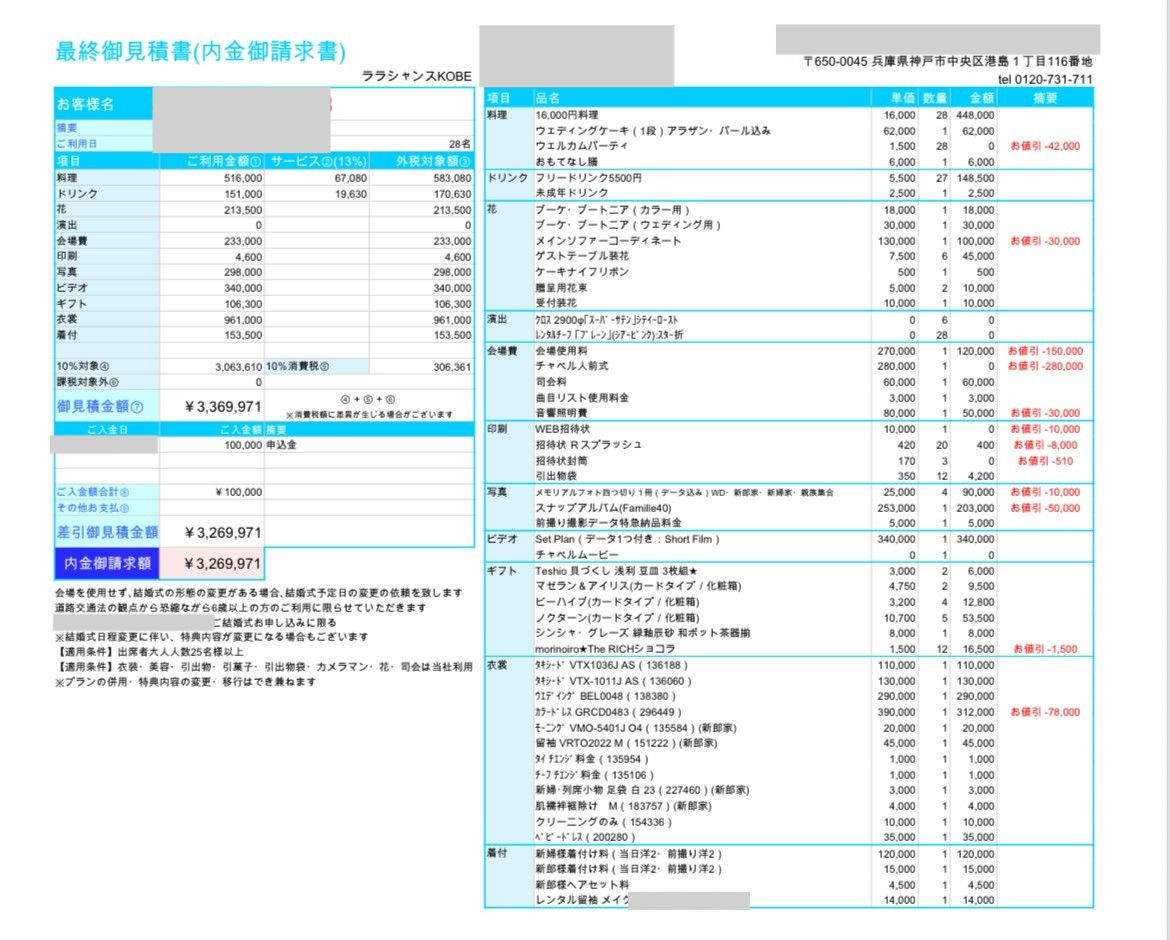1170x940 pixels.
Task: Select the フリードリンク5500円 item
Action: [588, 178]
